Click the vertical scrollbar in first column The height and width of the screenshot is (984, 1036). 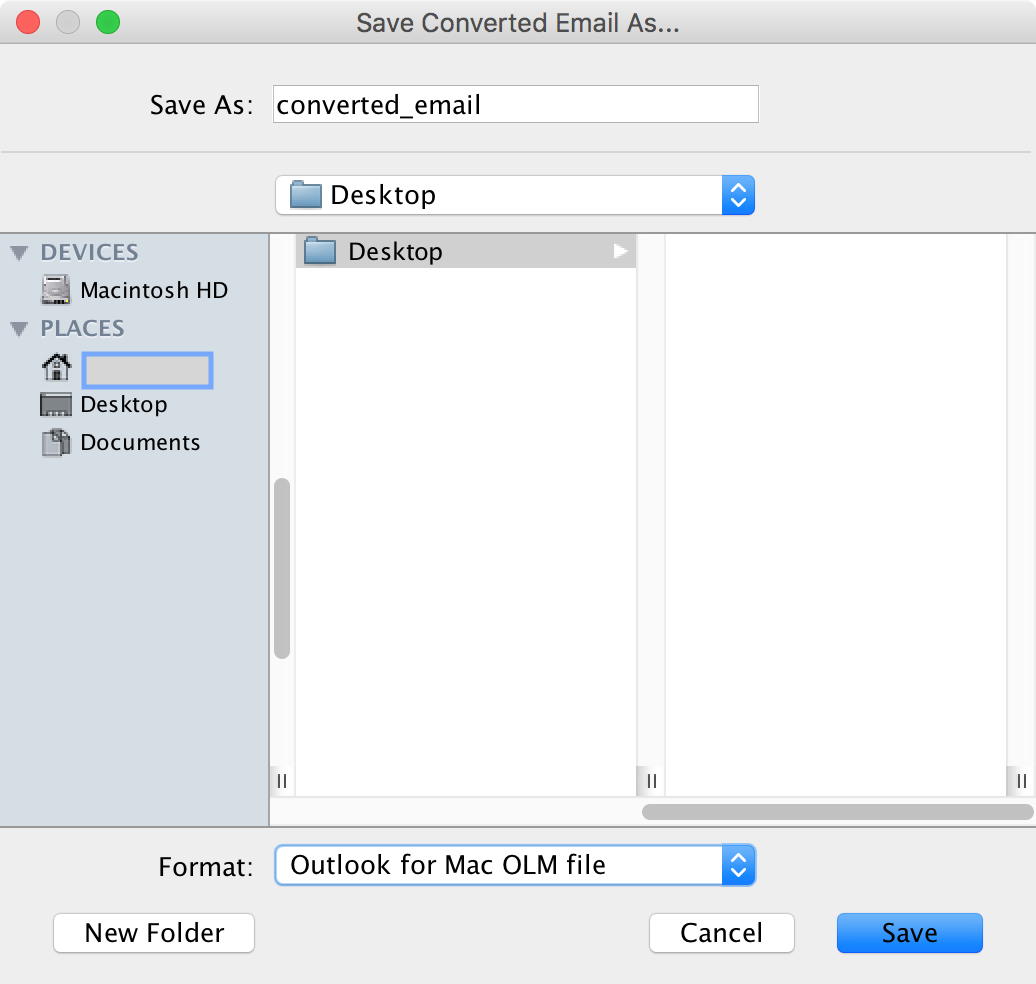[x=282, y=568]
